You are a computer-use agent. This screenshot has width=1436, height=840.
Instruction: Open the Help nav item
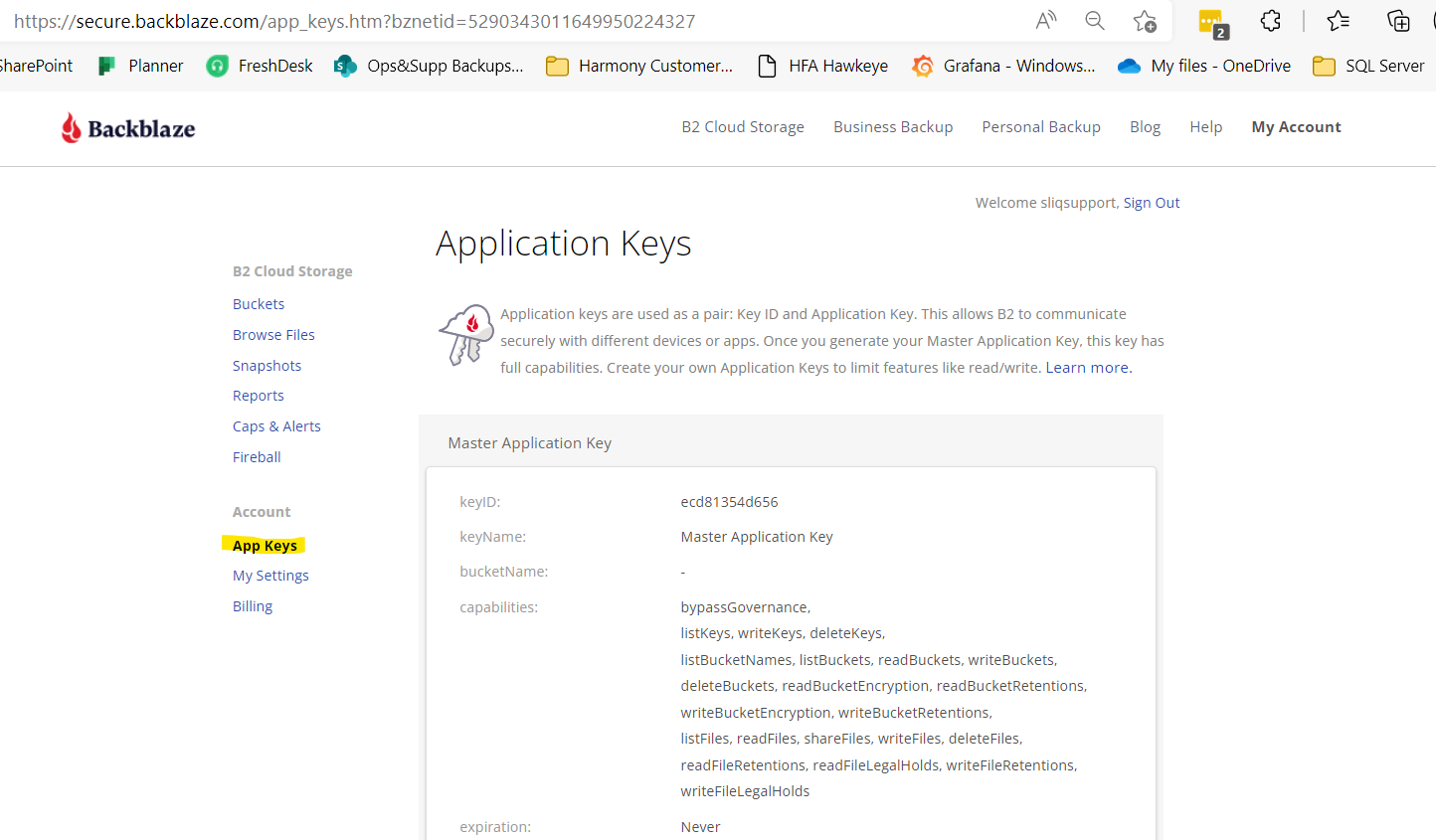[1205, 127]
